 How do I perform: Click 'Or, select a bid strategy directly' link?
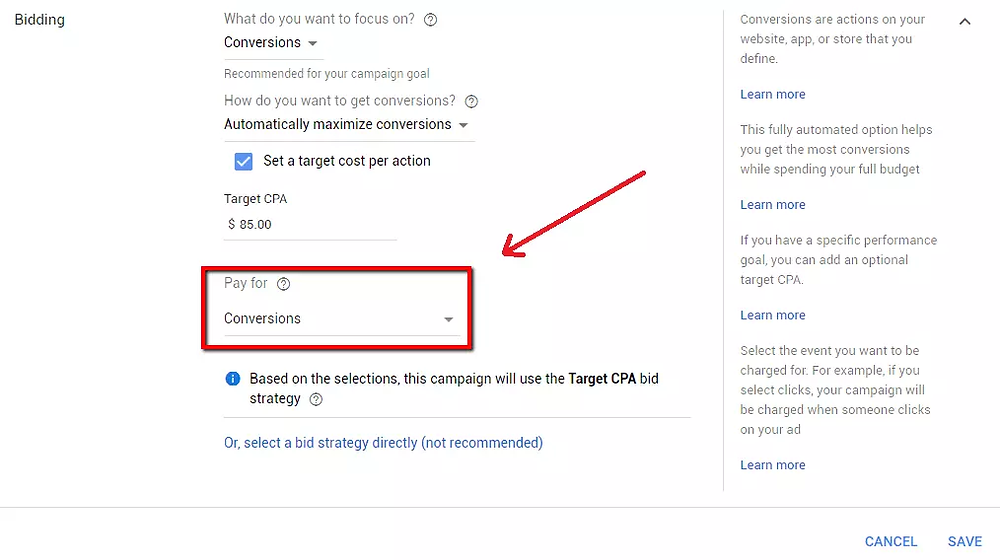[x=383, y=443]
